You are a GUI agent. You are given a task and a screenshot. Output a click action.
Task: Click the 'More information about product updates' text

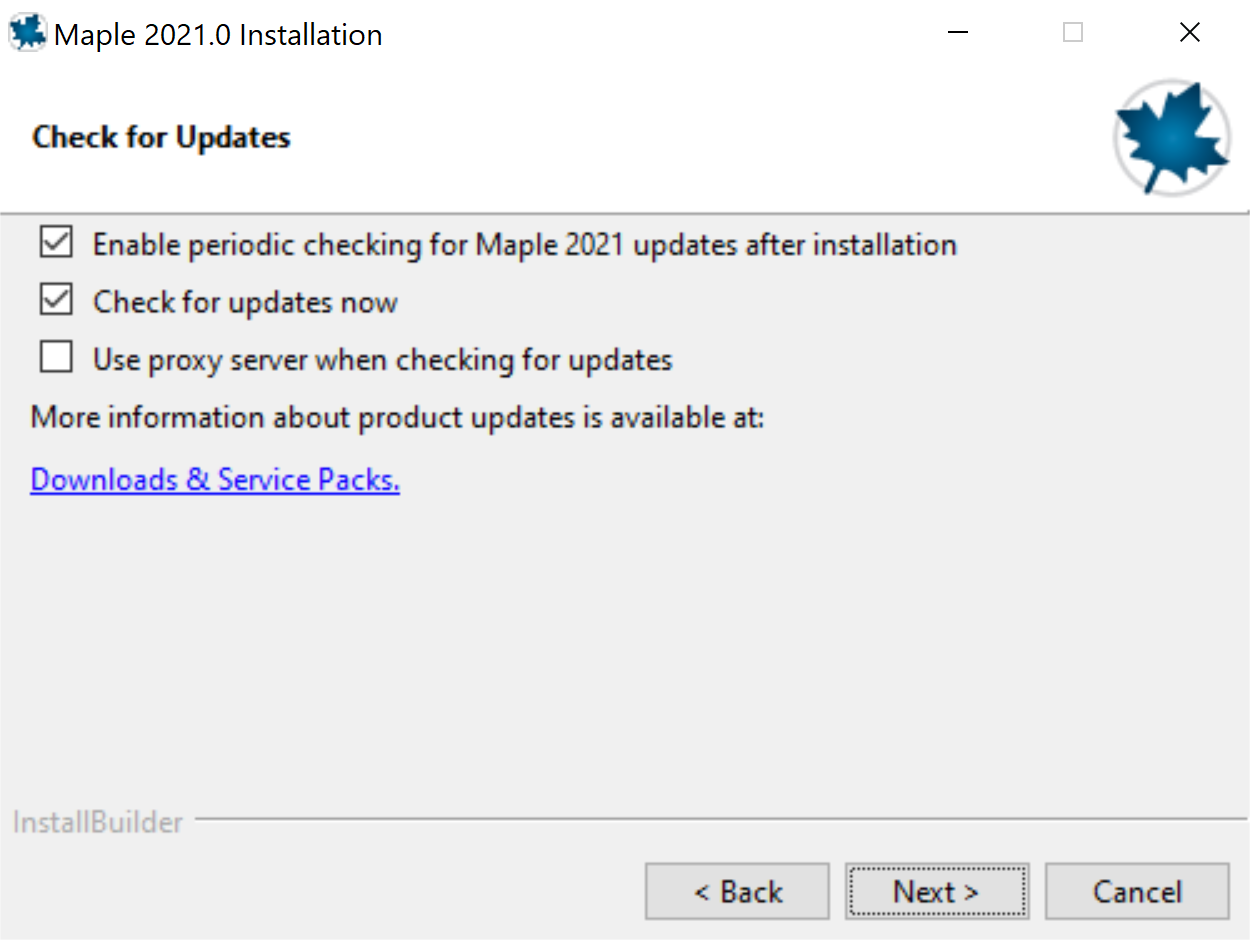[x=397, y=417]
